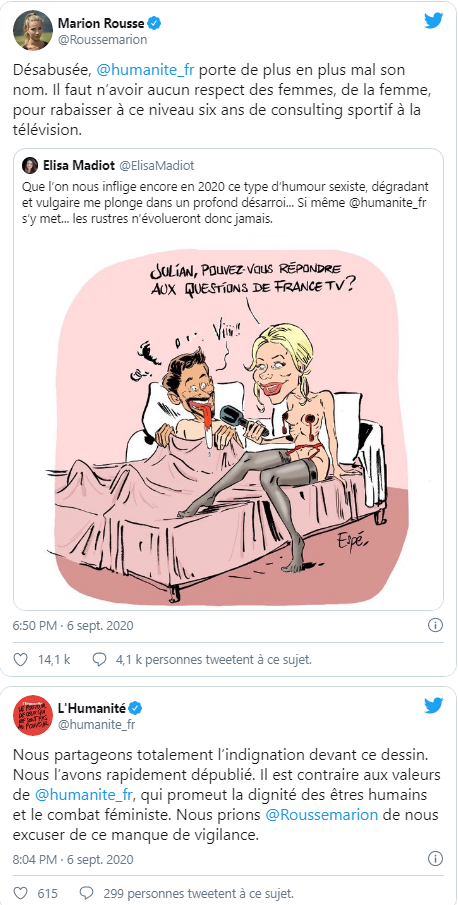Click Twitter bird logo on L'Humanité tweet
The height and width of the screenshot is (905, 458).
[434, 706]
